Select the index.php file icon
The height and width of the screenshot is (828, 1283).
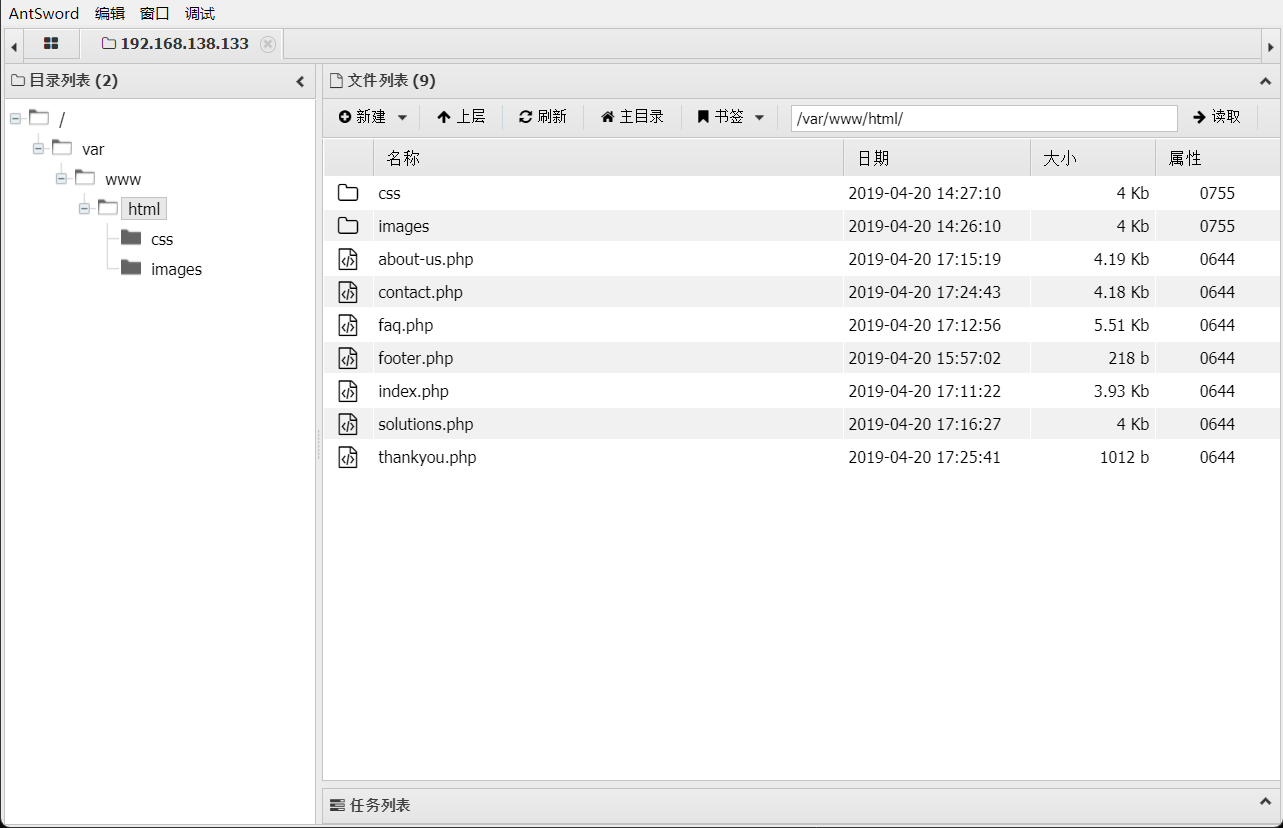[348, 391]
